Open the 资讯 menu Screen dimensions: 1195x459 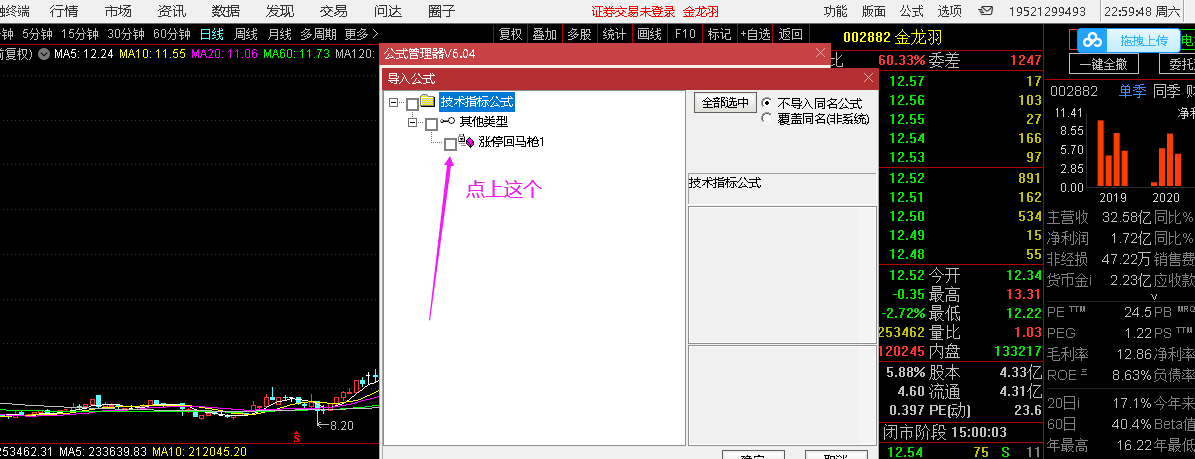point(171,11)
